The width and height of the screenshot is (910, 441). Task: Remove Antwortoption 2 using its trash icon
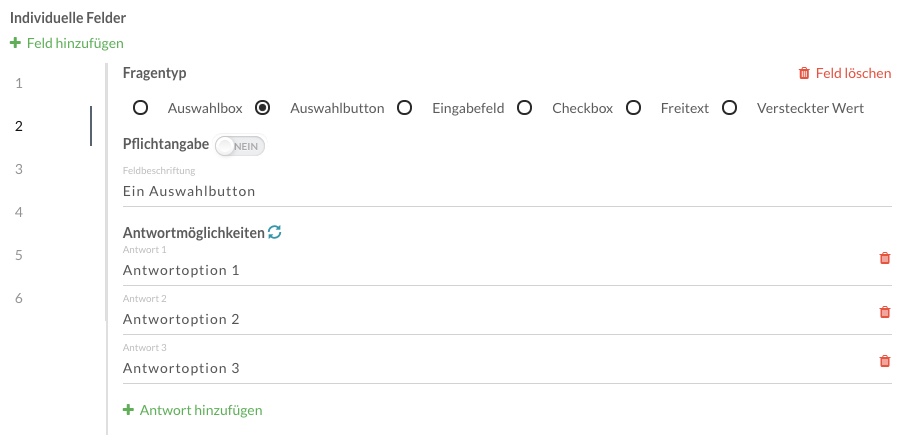884,312
